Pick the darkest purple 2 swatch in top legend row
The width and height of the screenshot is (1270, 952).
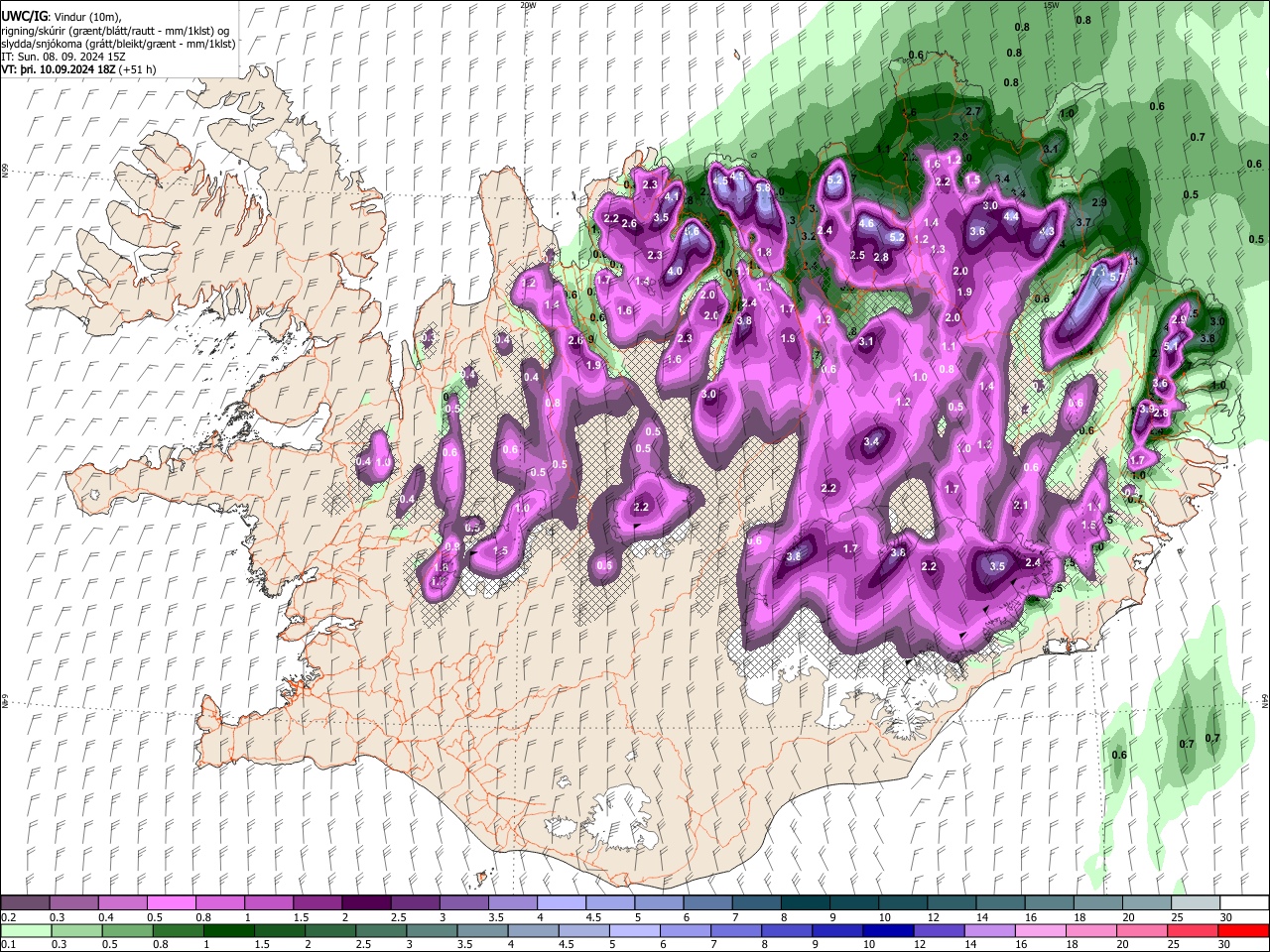[x=366, y=903]
